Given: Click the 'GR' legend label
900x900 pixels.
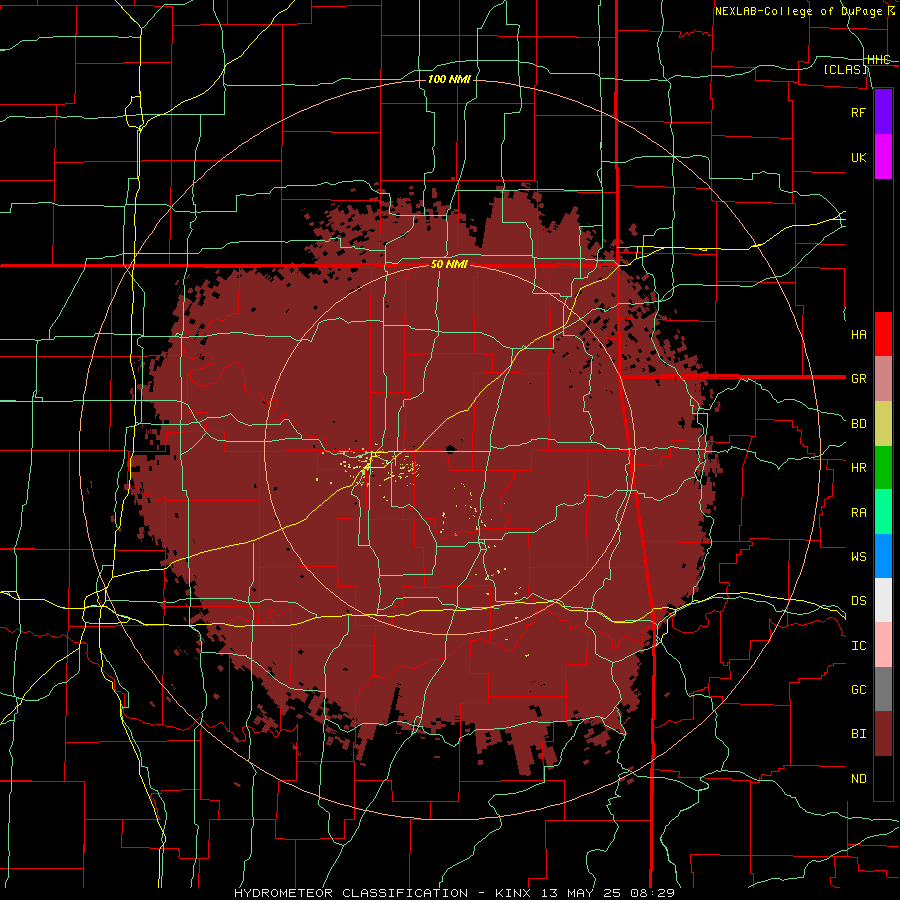Looking at the screenshot, I should click(858, 379).
